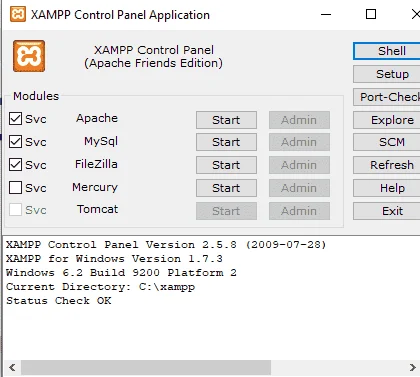Run the Port-Check button
This screenshot has height=377, width=420.
(387, 97)
